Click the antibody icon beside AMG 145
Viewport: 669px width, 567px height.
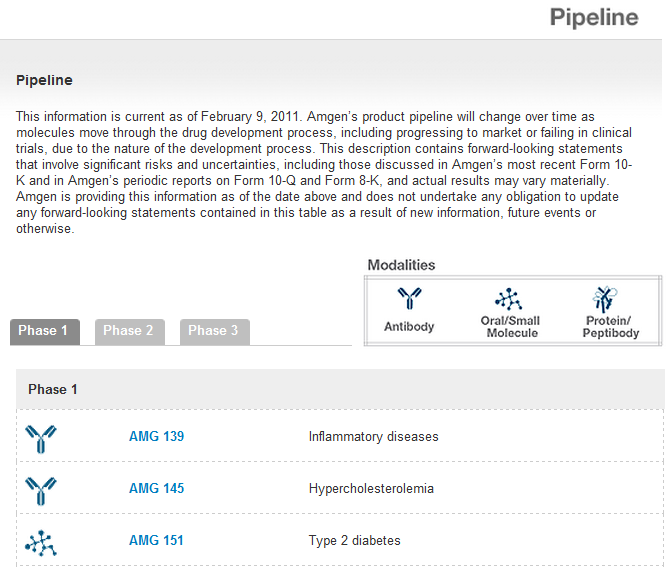(x=41, y=491)
